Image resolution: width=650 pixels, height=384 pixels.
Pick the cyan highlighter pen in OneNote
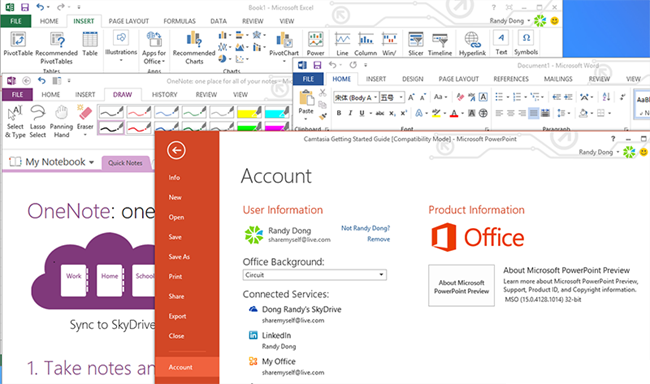click(x=276, y=112)
